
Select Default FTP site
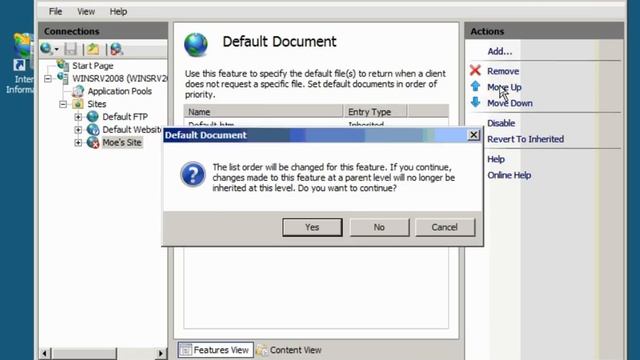pos(125,117)
